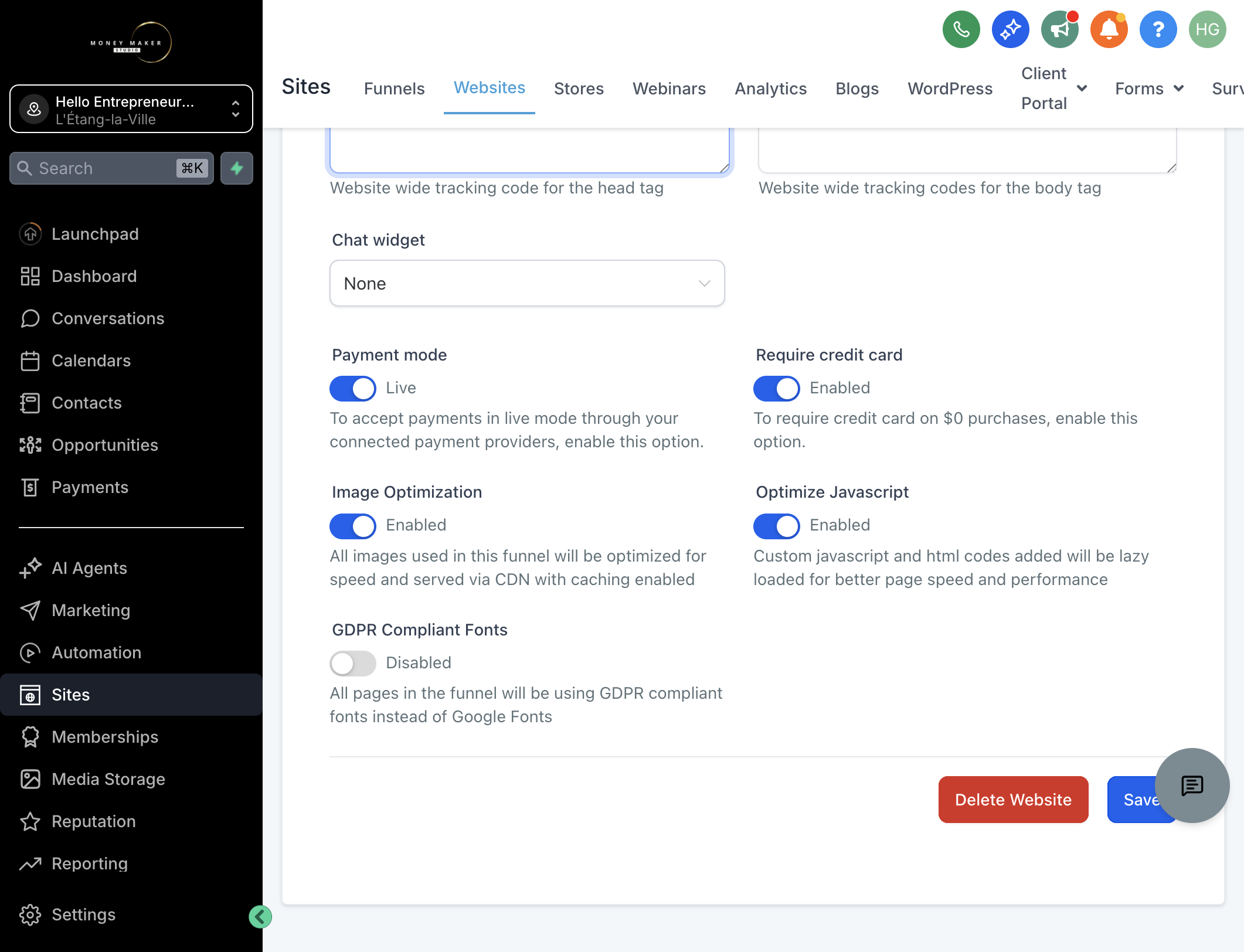Screen dimensions: 1244x952
Task: Open Memberships in sidebar
Action: click(x=131, y=737)
